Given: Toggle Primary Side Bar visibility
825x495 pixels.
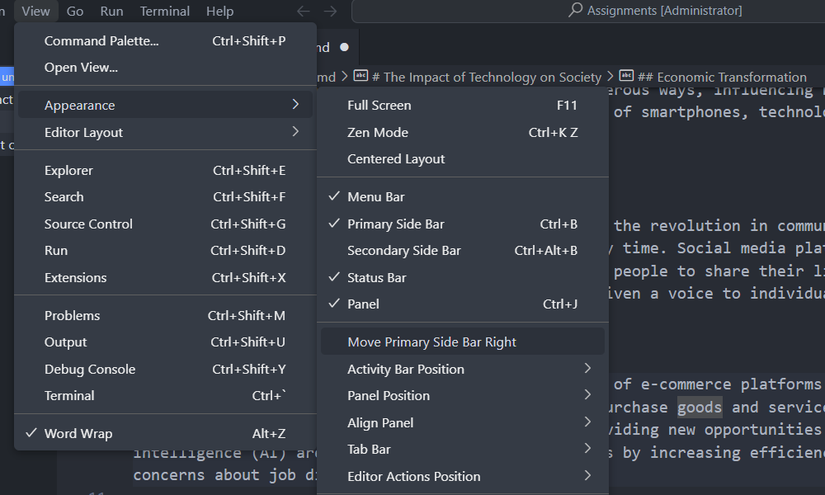Looking at the screenshot, I should click(395, 224).
